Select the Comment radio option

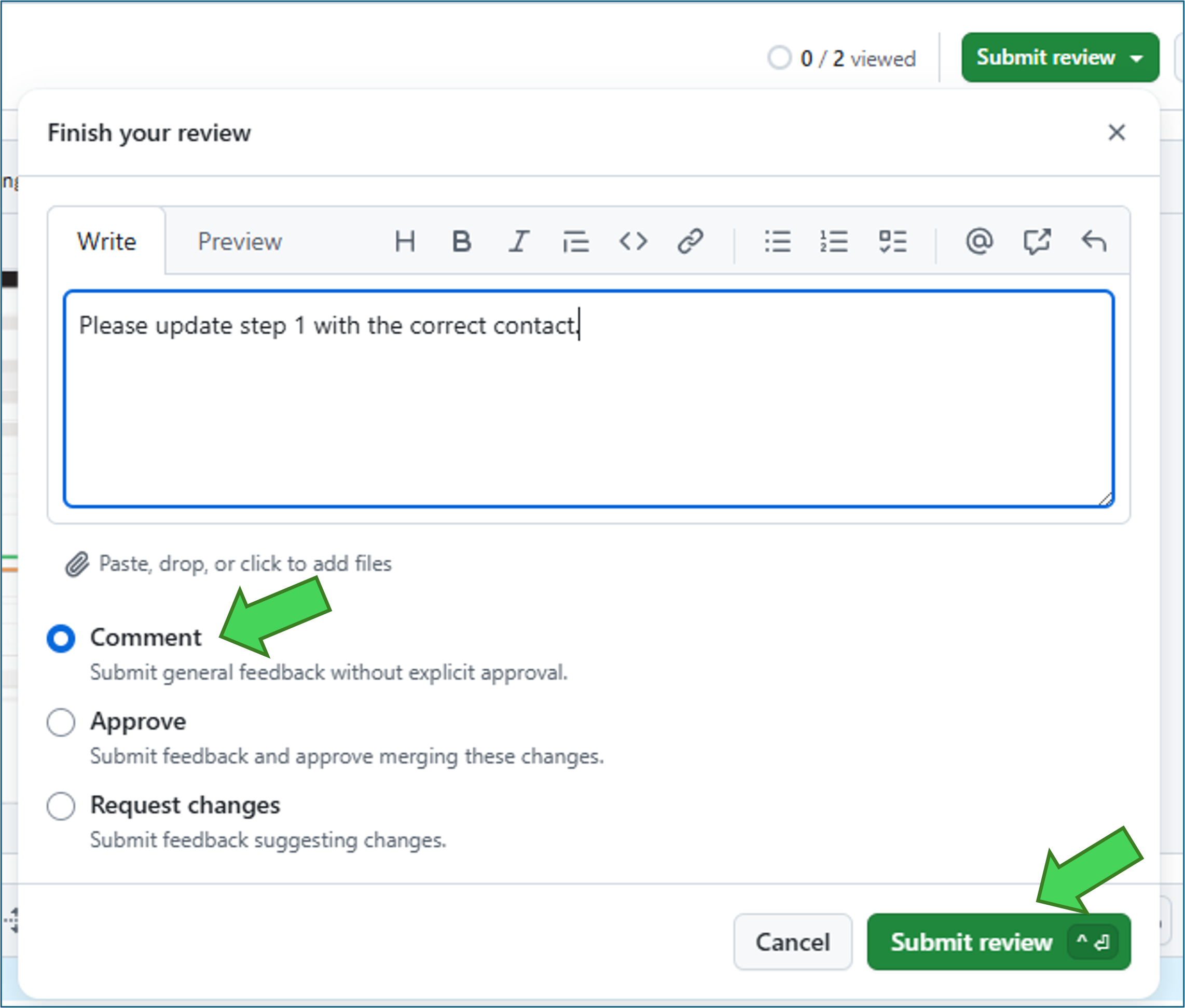61,638
